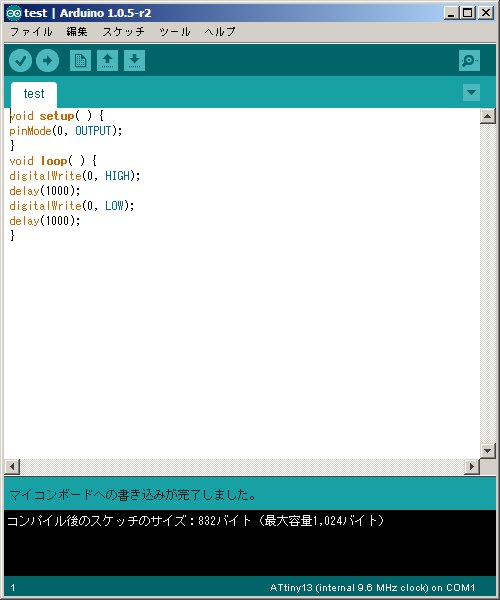Click the vertical scrollbar down arrow

(488, 451)
